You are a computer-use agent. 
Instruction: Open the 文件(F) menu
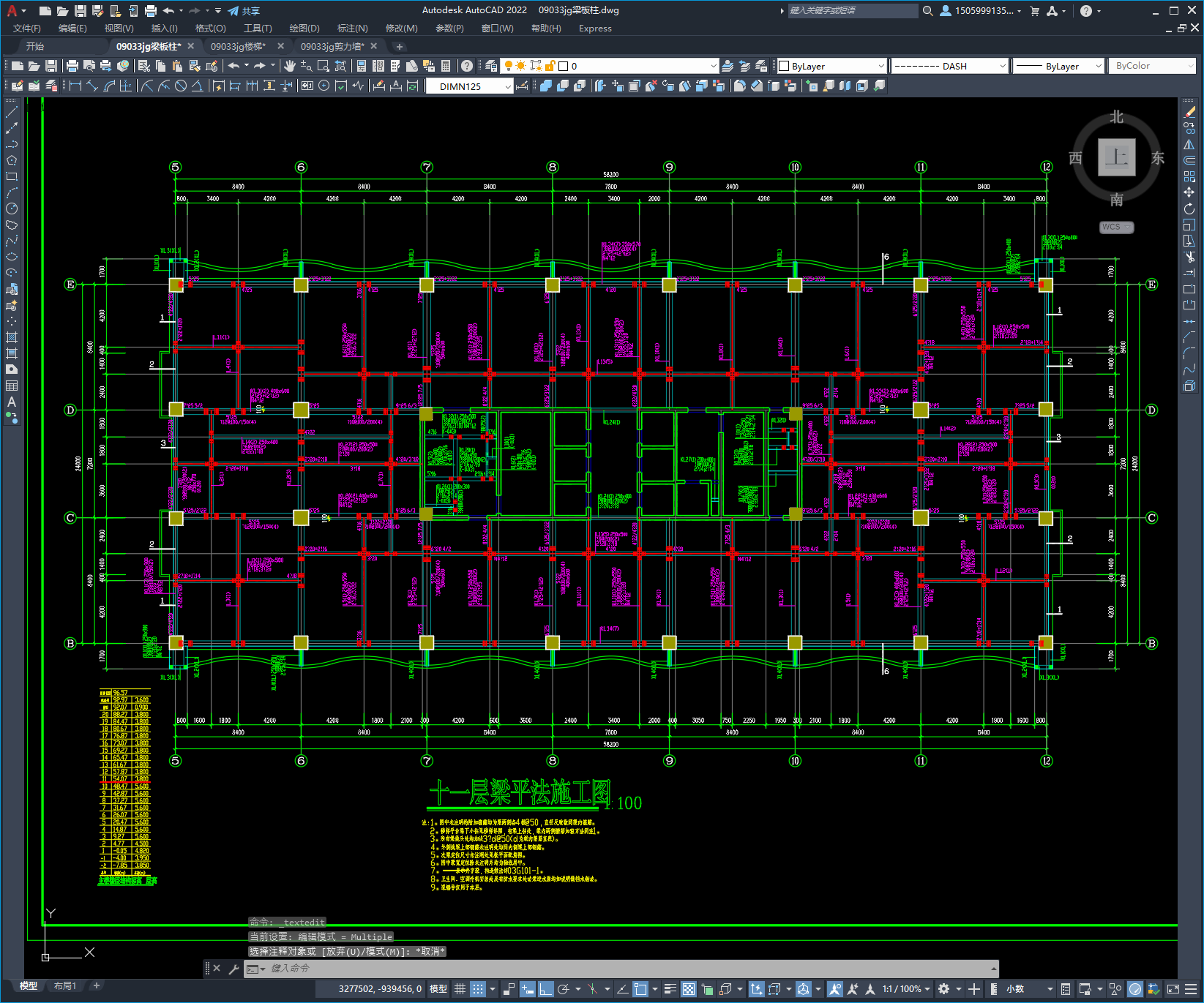(27, 29)
